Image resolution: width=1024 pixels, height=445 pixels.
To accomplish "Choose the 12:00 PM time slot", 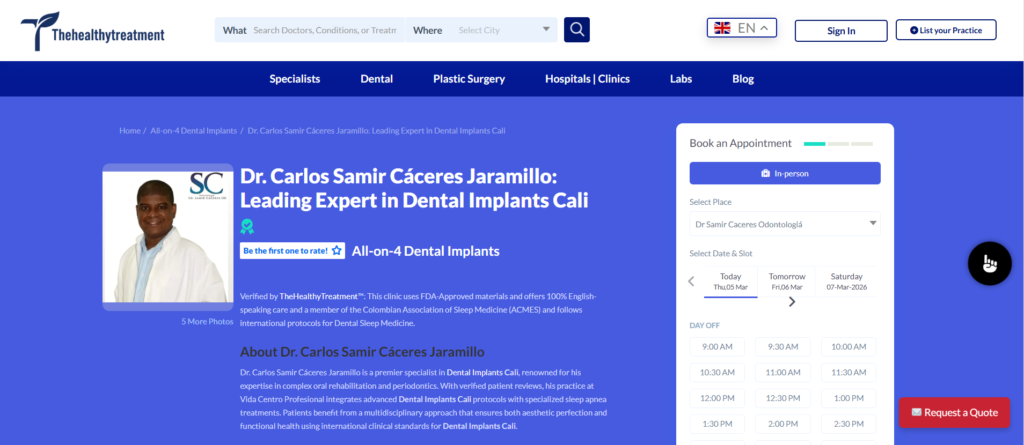I will (x=717, y=398).
